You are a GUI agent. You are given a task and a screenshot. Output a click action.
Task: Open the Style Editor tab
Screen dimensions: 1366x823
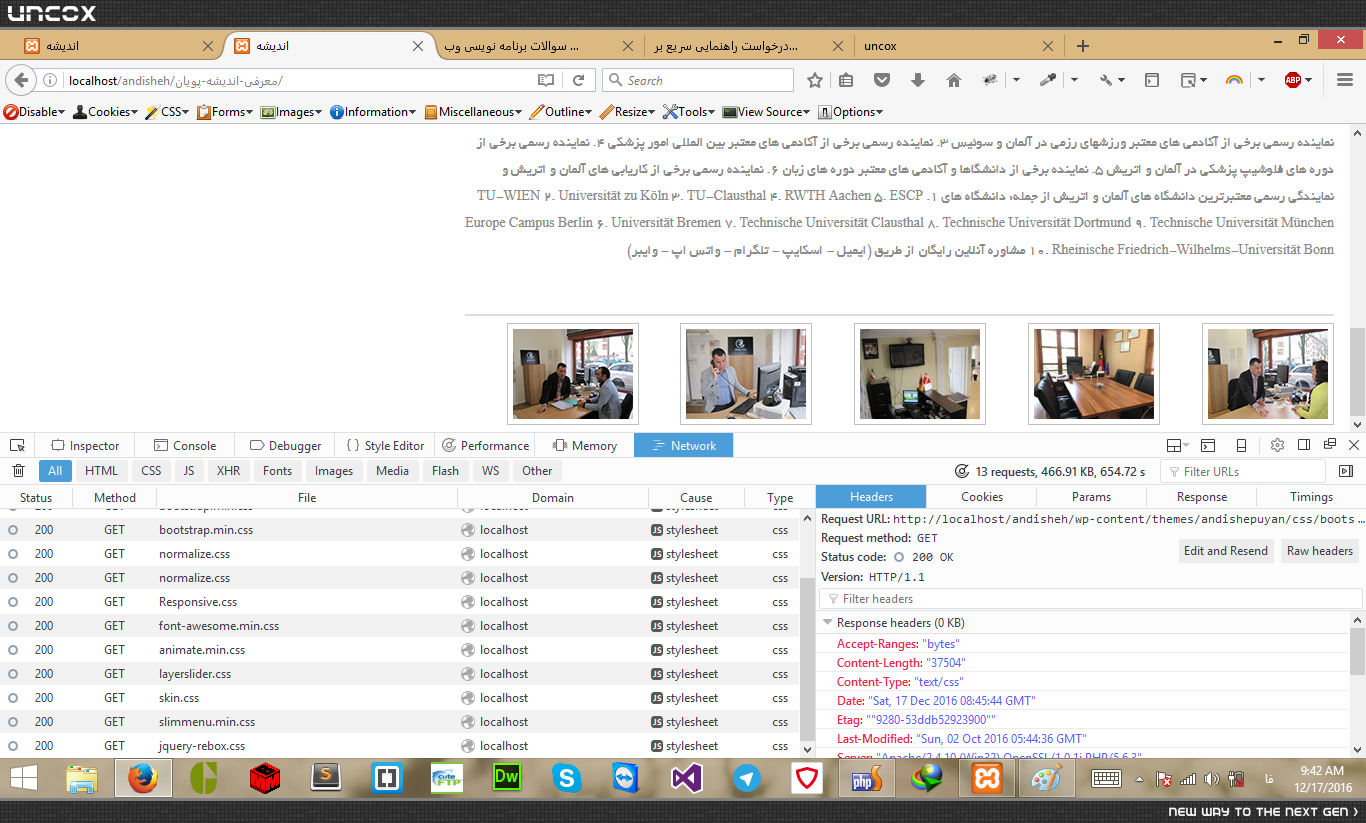(x=385, y=446)
